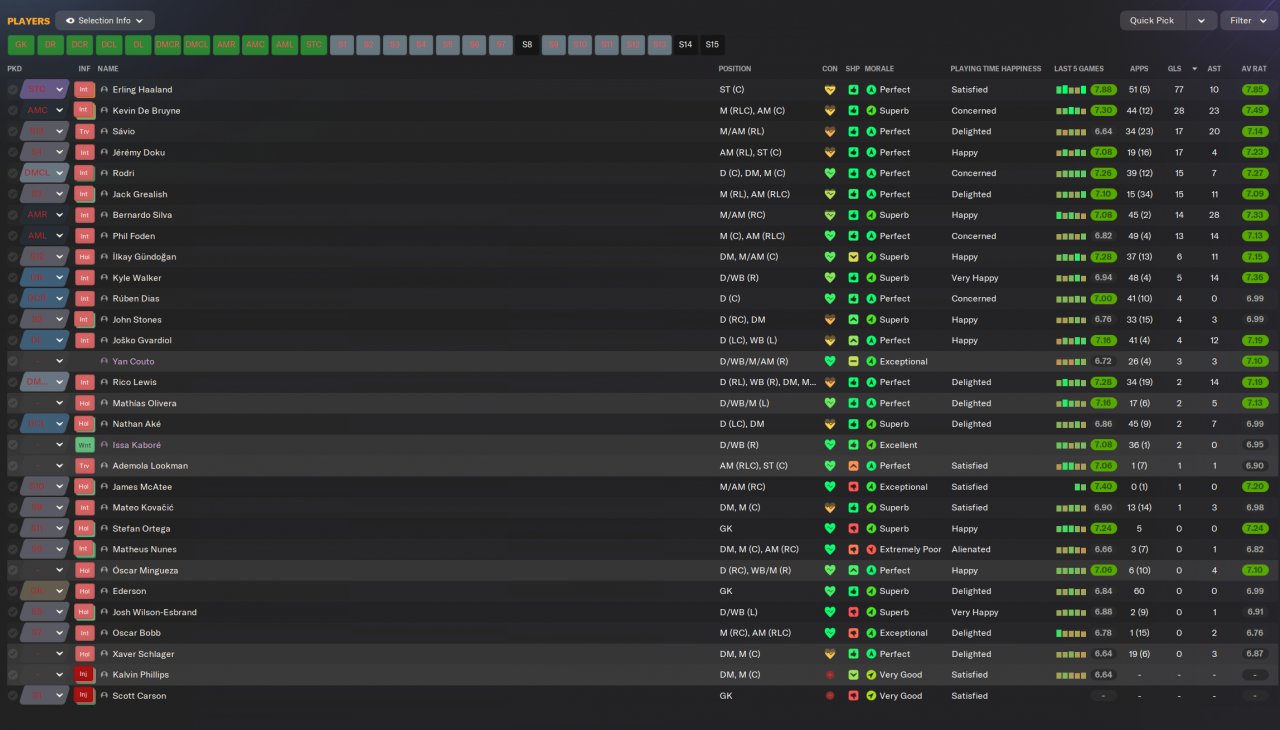1280x730 pixels.
Task: Sort by the POSITION column header
Action: click(735, 69)
